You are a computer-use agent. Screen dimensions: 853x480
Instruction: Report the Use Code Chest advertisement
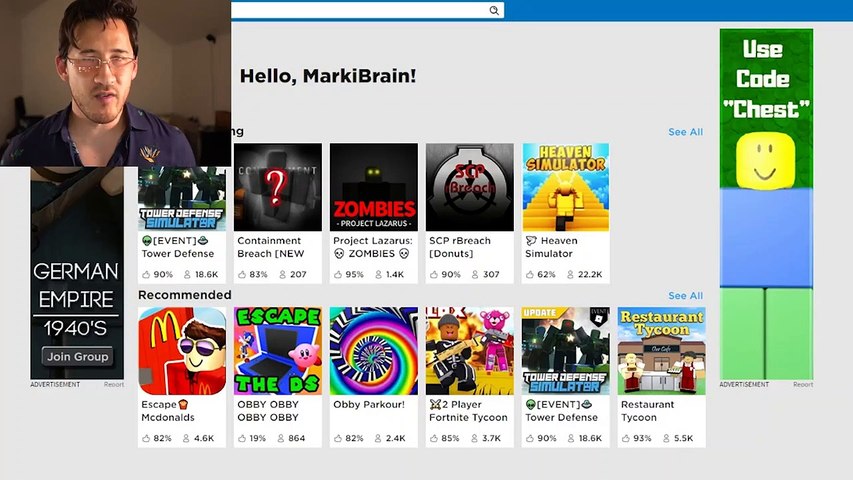coord(803,384)
